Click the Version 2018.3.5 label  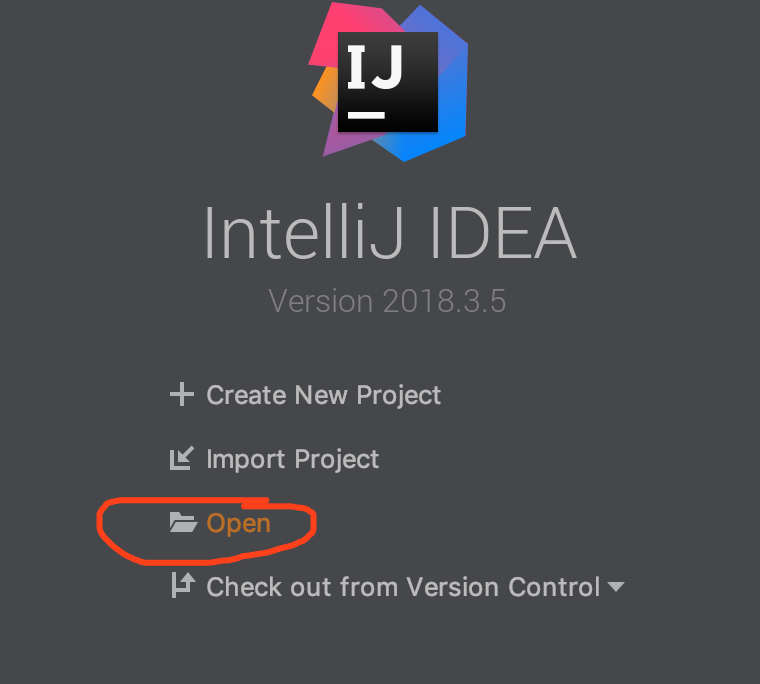(x=387, y=301)
